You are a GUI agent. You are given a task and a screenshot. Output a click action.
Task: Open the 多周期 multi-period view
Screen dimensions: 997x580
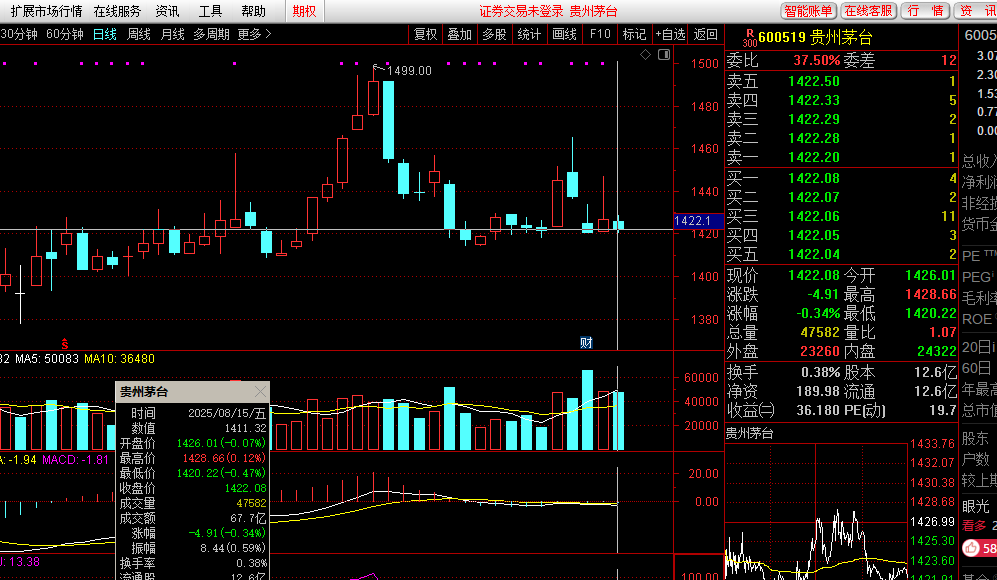[x=211, y=34]
